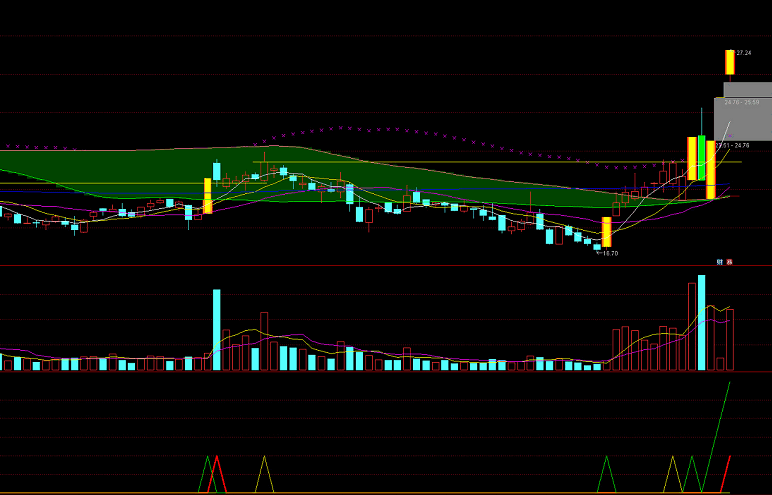This screenshot has width=772, height=495.
Task: Click the upper gray gap box
Action: [x=747, y=90]
